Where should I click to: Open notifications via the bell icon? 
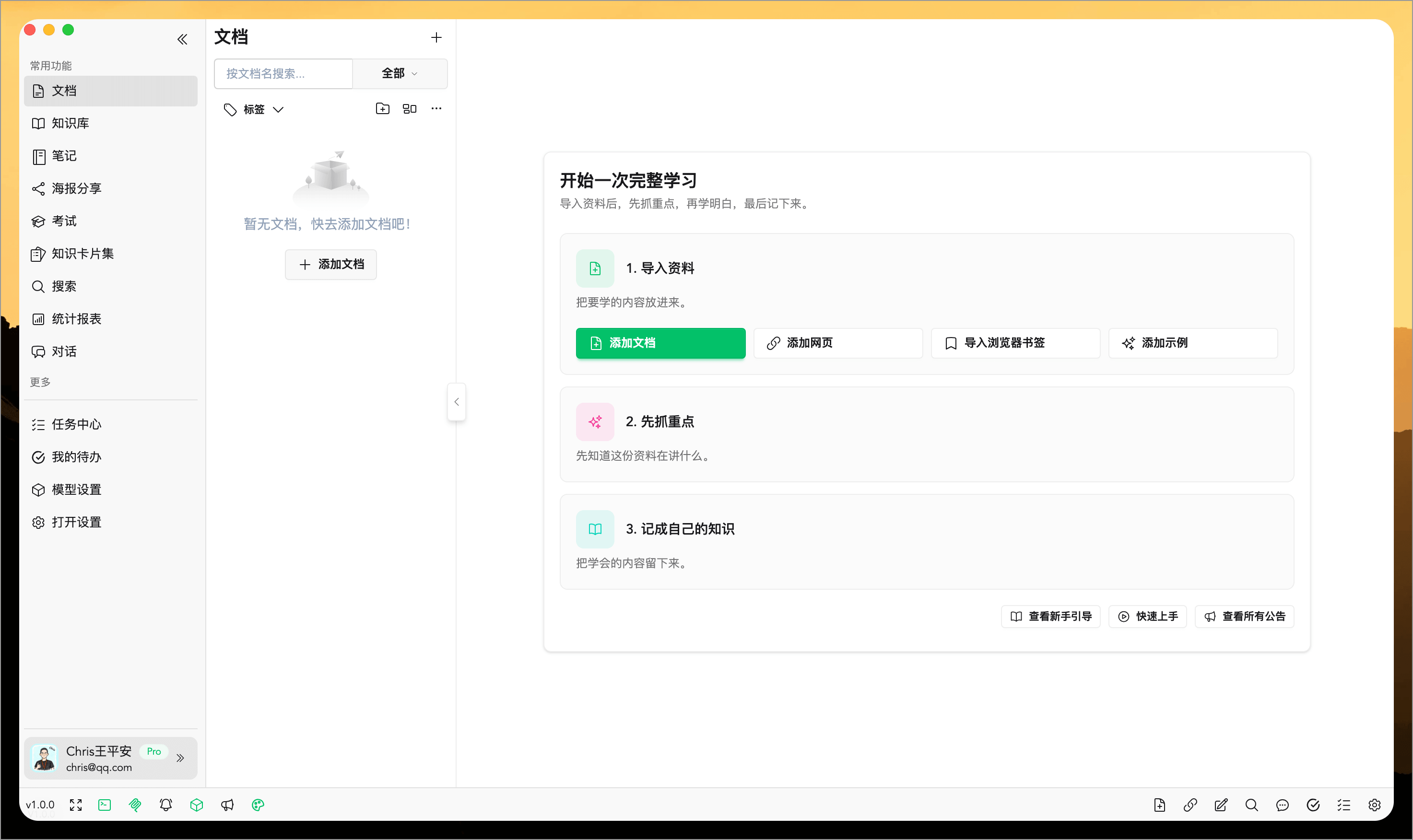tap(166, 805)
